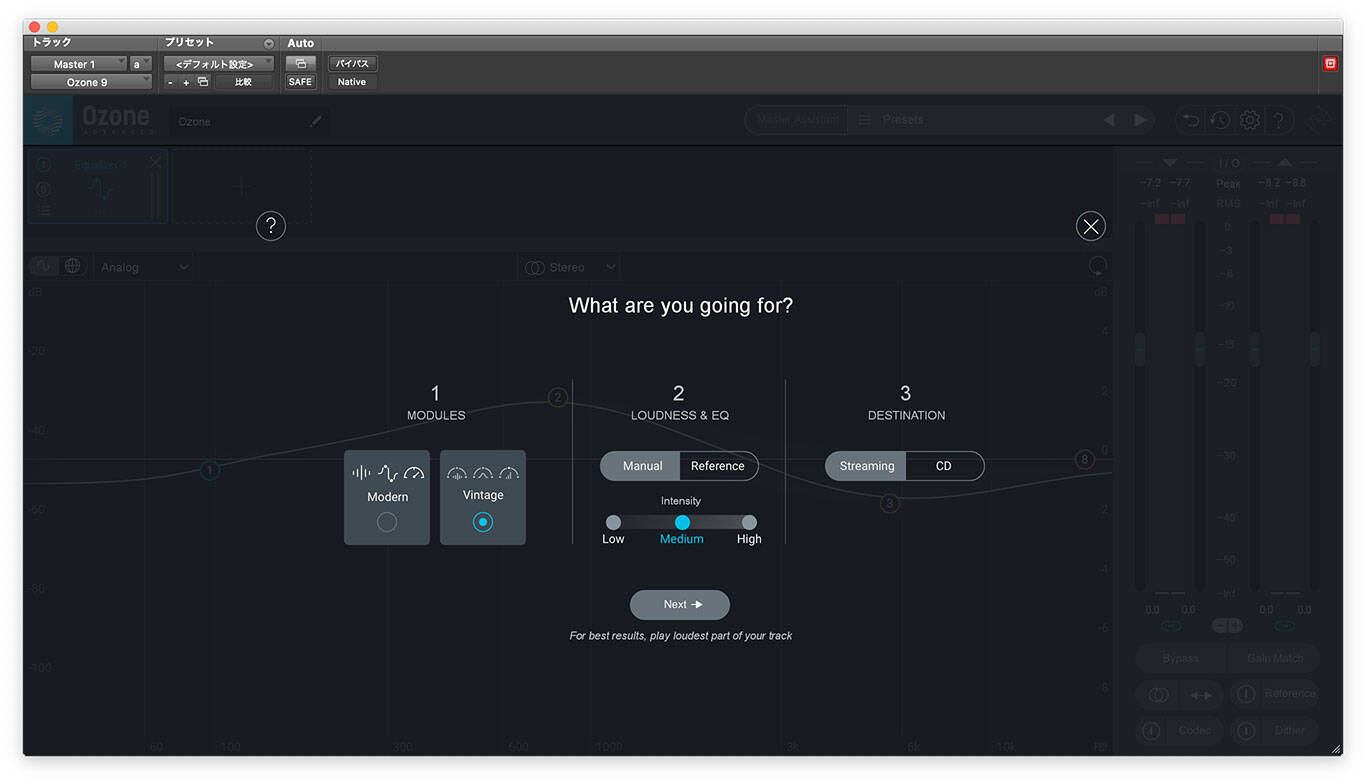Select the Modern modules radio button

[387, 522]
